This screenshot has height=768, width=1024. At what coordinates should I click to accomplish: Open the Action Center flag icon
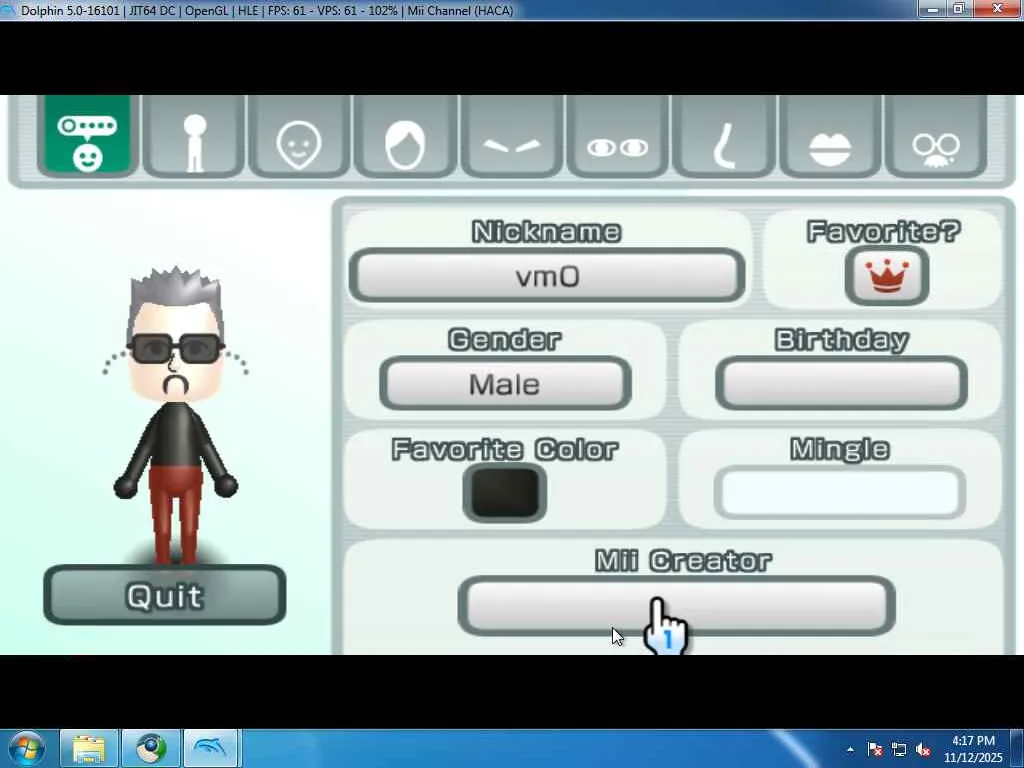[x=875, y=749]
